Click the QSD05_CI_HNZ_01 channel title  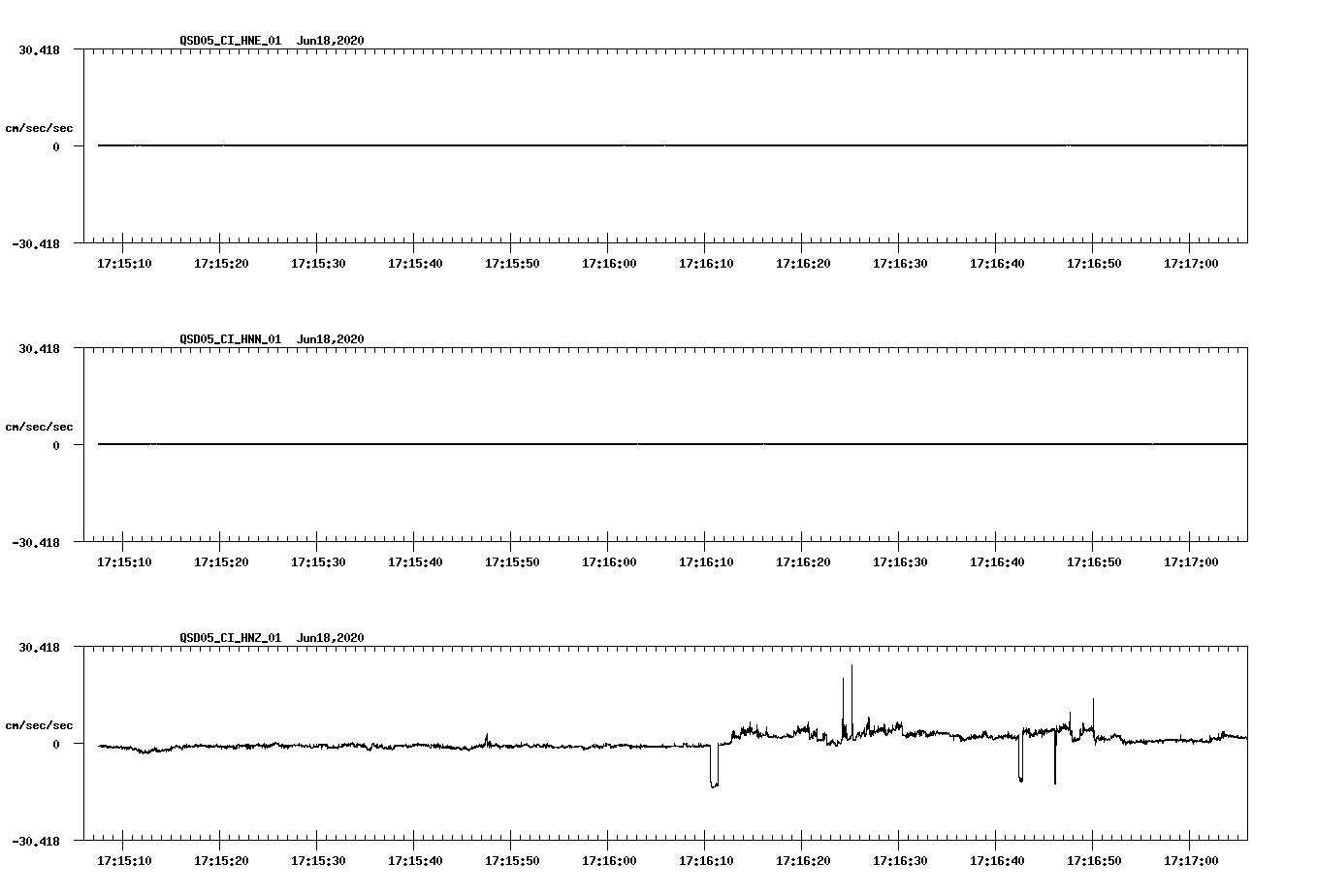[230, 638]
